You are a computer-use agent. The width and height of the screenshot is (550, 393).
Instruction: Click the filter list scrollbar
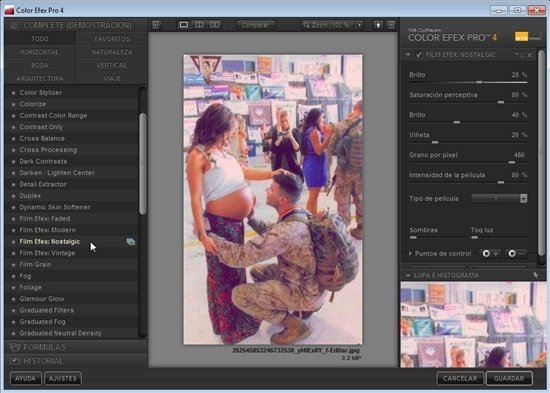point(142,164)
